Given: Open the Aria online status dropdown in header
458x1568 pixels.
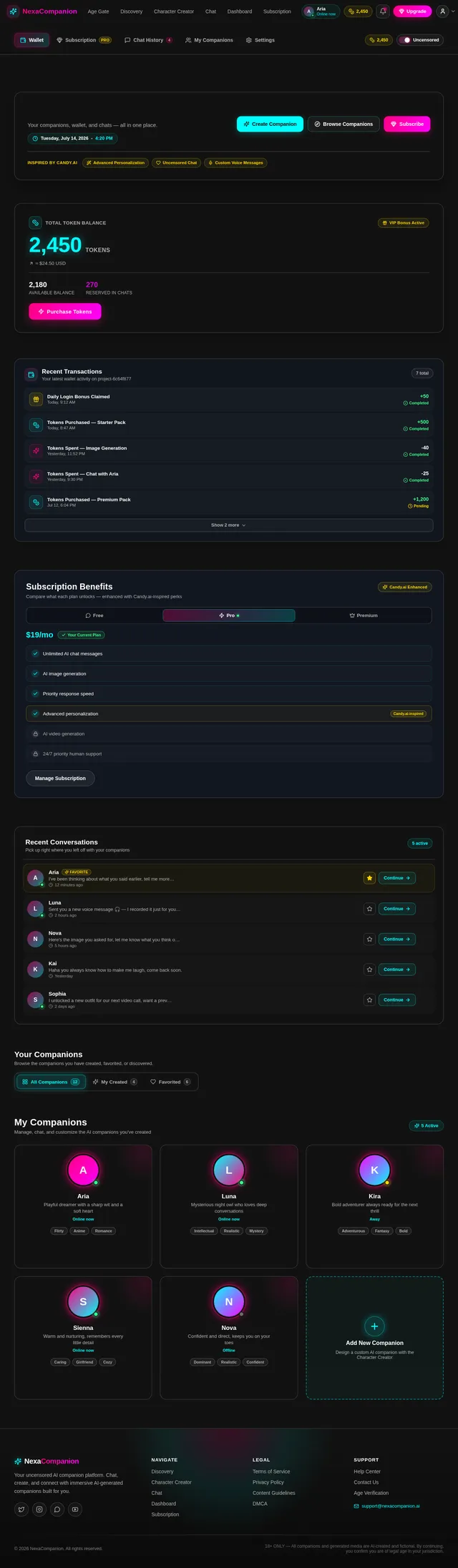Looking at the screenshot, I should [x=321, y=11].
